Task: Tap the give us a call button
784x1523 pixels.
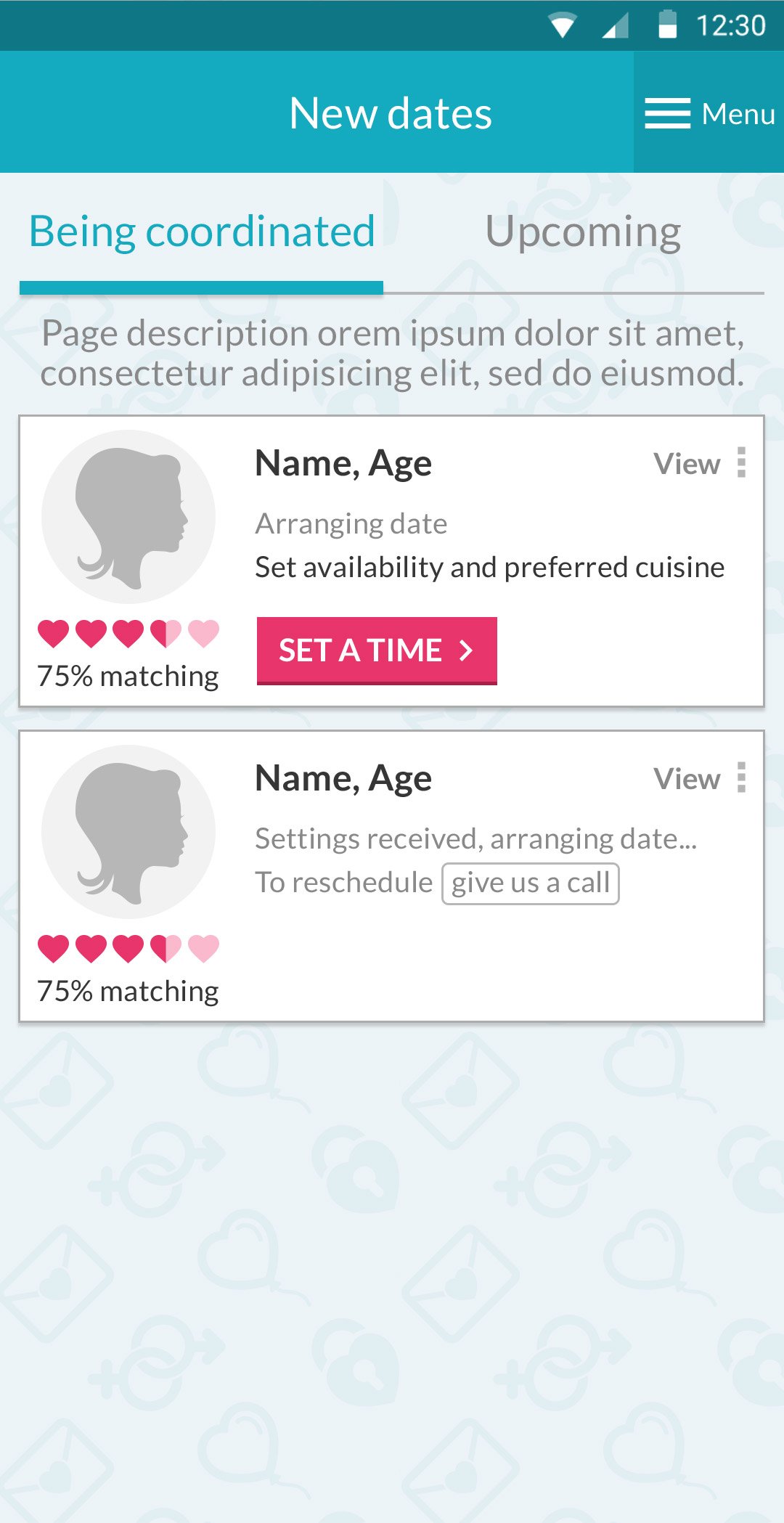Action: 531,883
